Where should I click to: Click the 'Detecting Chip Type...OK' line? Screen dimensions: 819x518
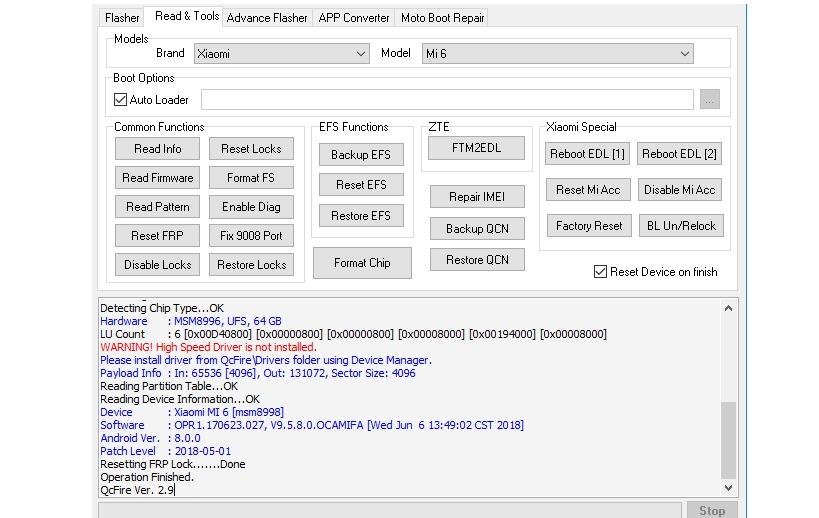tap(162, 308)
